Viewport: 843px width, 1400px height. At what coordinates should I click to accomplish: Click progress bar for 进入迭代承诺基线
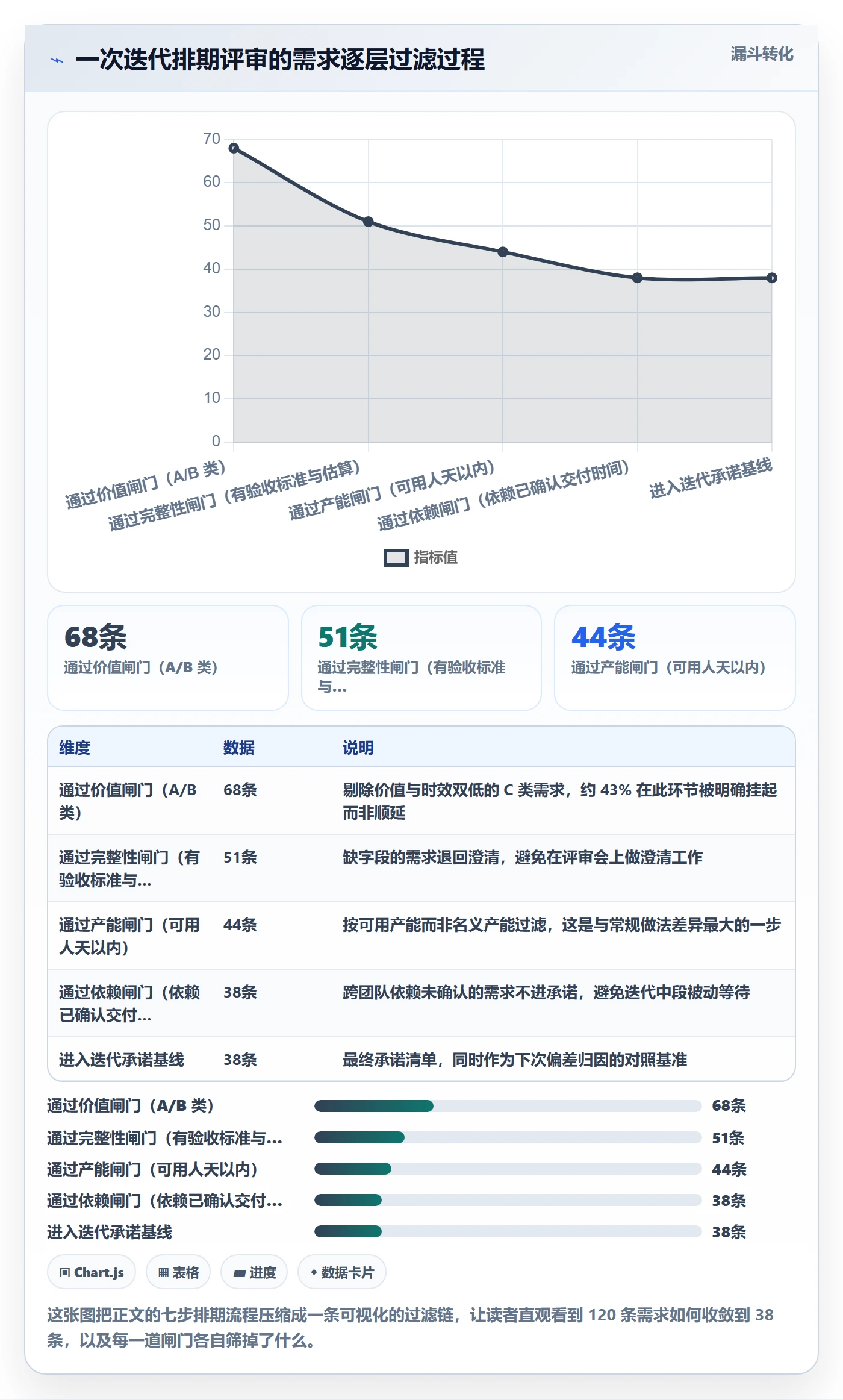tap(508, 1231)
